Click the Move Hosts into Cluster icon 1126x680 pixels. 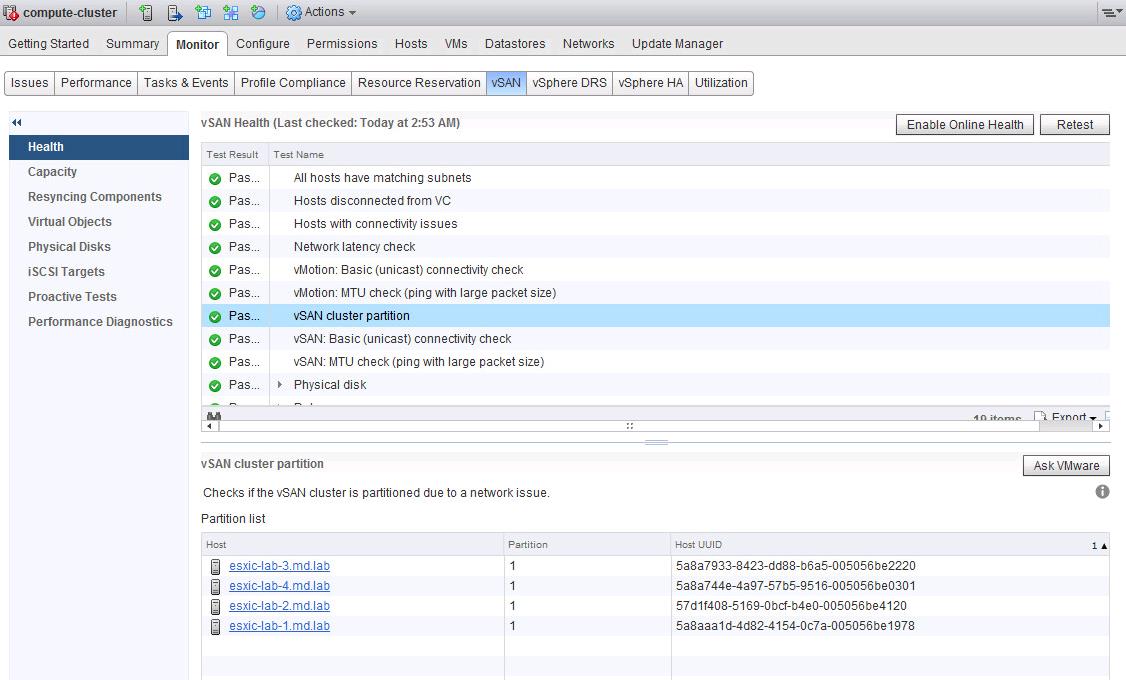pyautogui.click(x=175, y=12)
